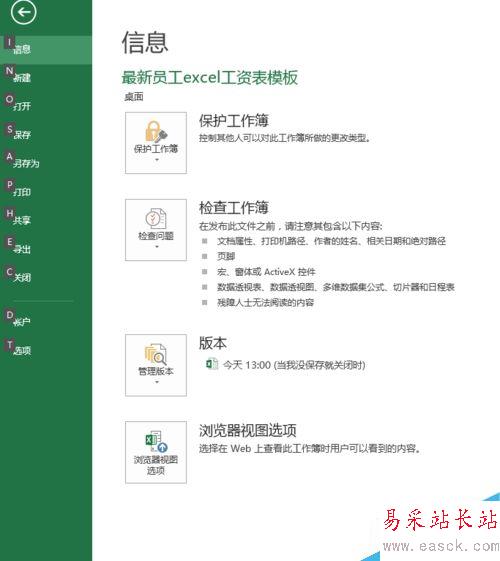Image resolution: width=500 pixels, height=561 pixels.
Task: Click the title 最新员工excel工资表模板
Action: (210, 78)
